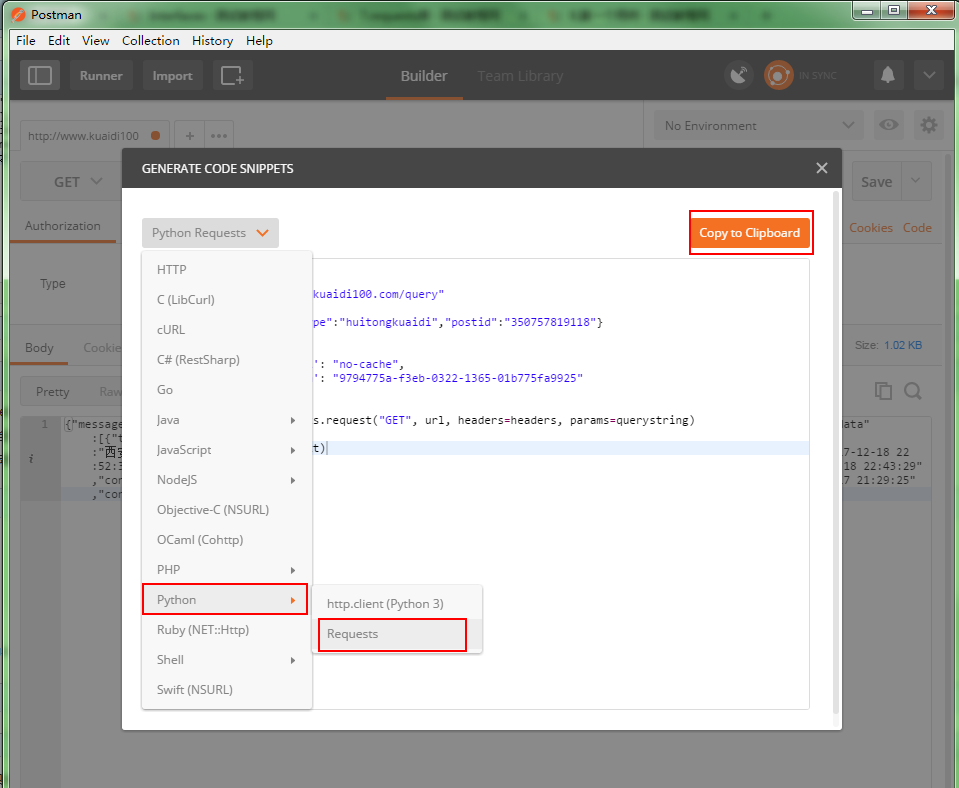Click the response size value 1.02 KB
The height and width of the screenshot is (788, 959).
(x=903, y=345)
